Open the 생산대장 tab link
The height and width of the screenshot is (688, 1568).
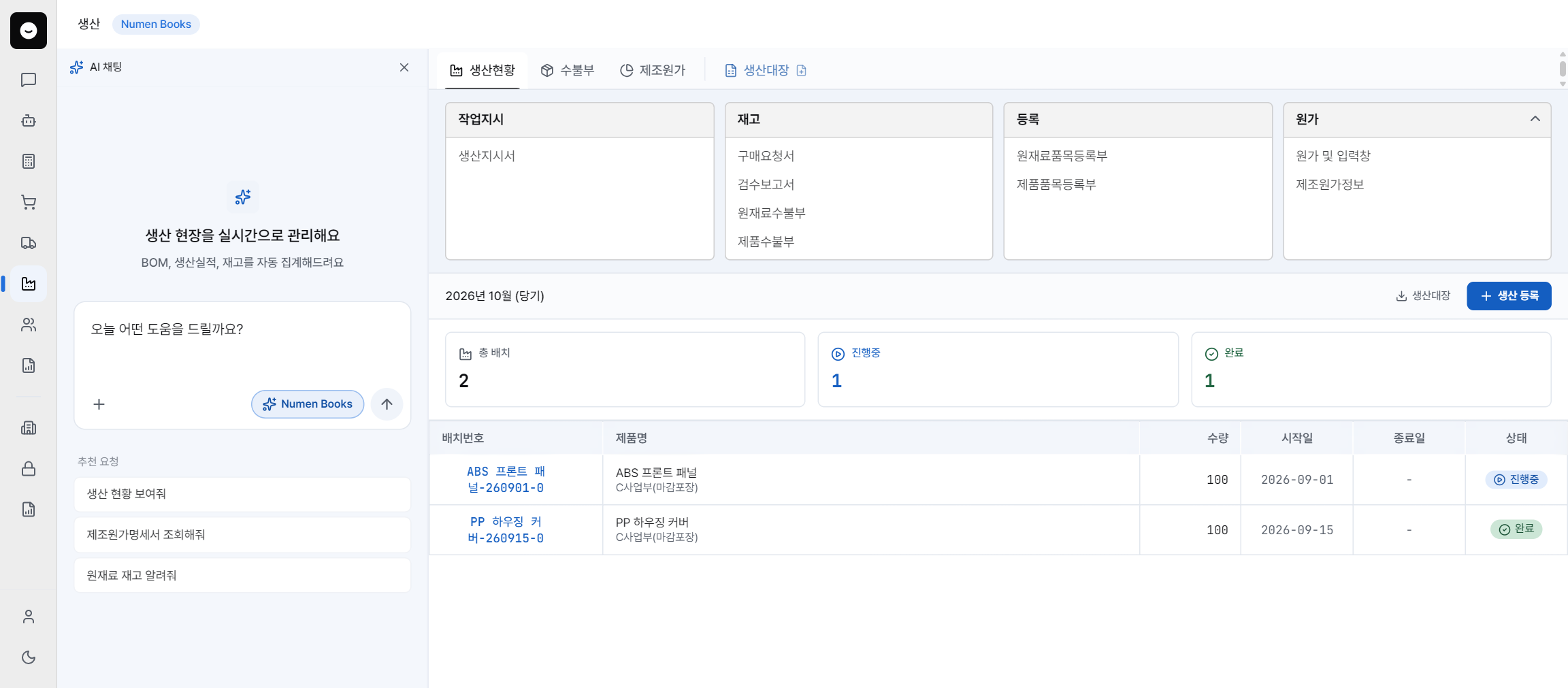[x=766, y=70]
